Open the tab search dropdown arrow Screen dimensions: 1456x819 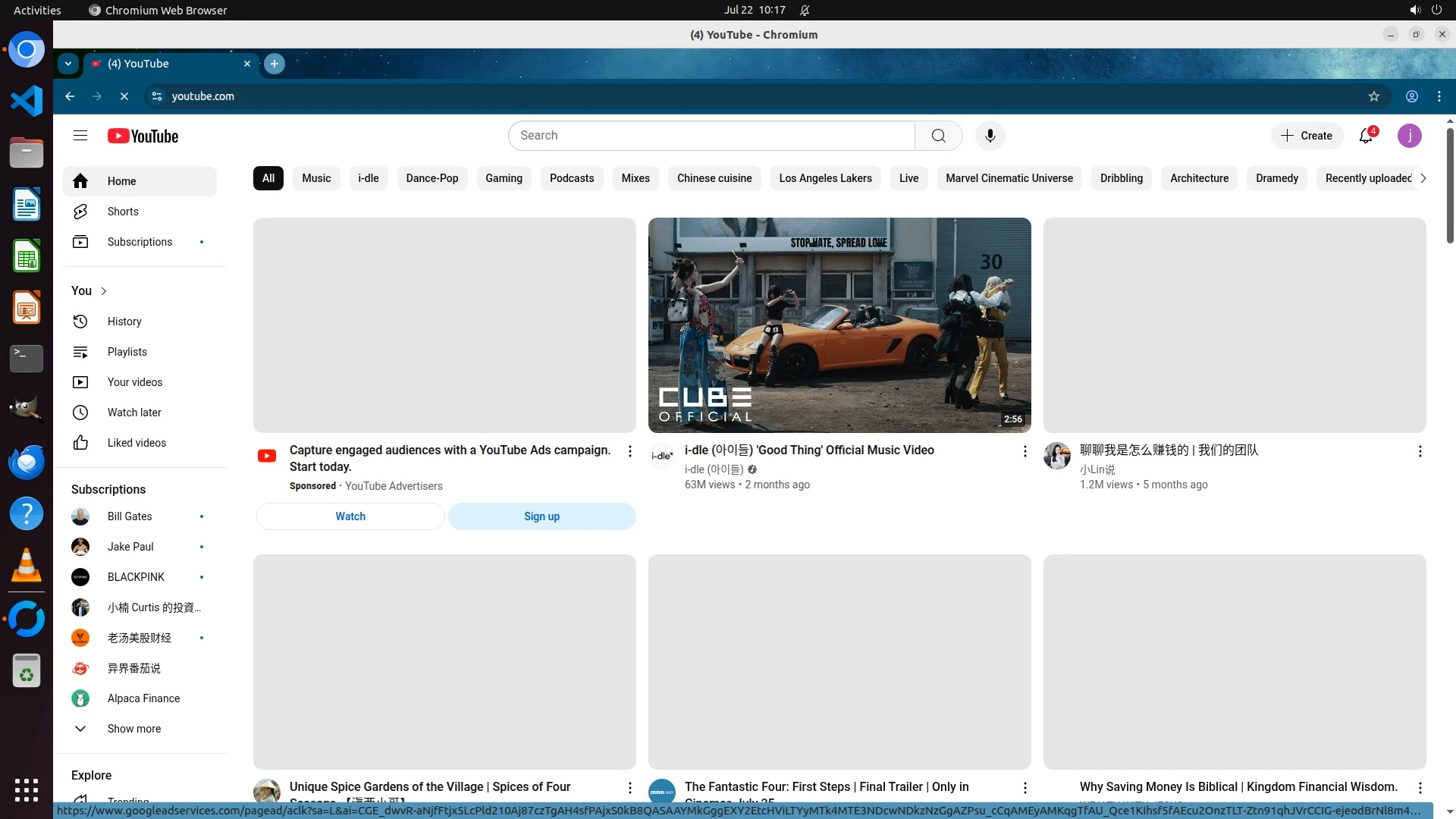68,64
